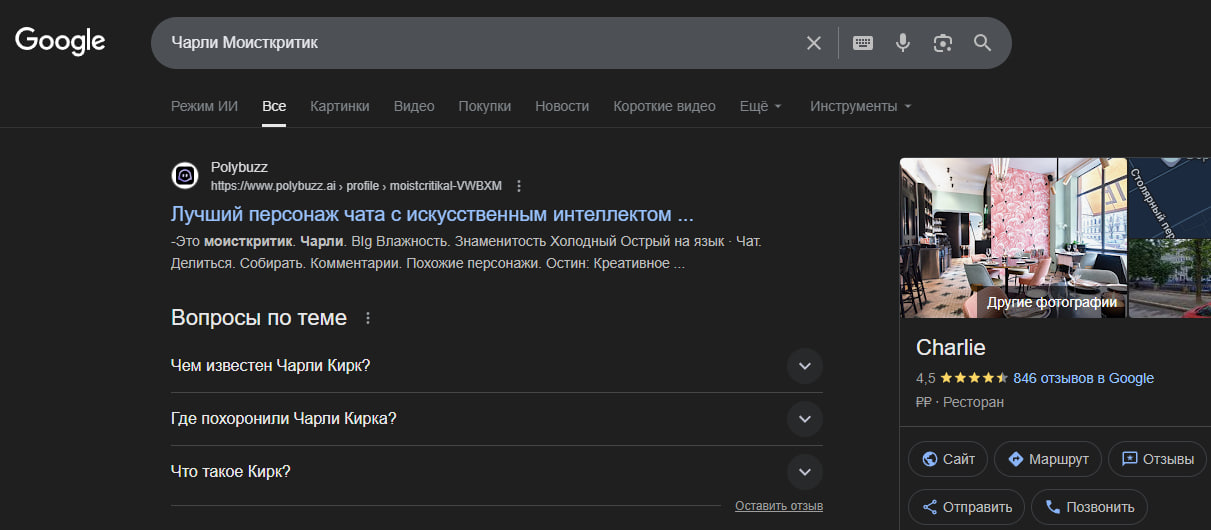Image resolution: width=1211 pixels, height=530 pixels.
Task: Switch to the Режим ИИ tab
Action: coord(204,106)
